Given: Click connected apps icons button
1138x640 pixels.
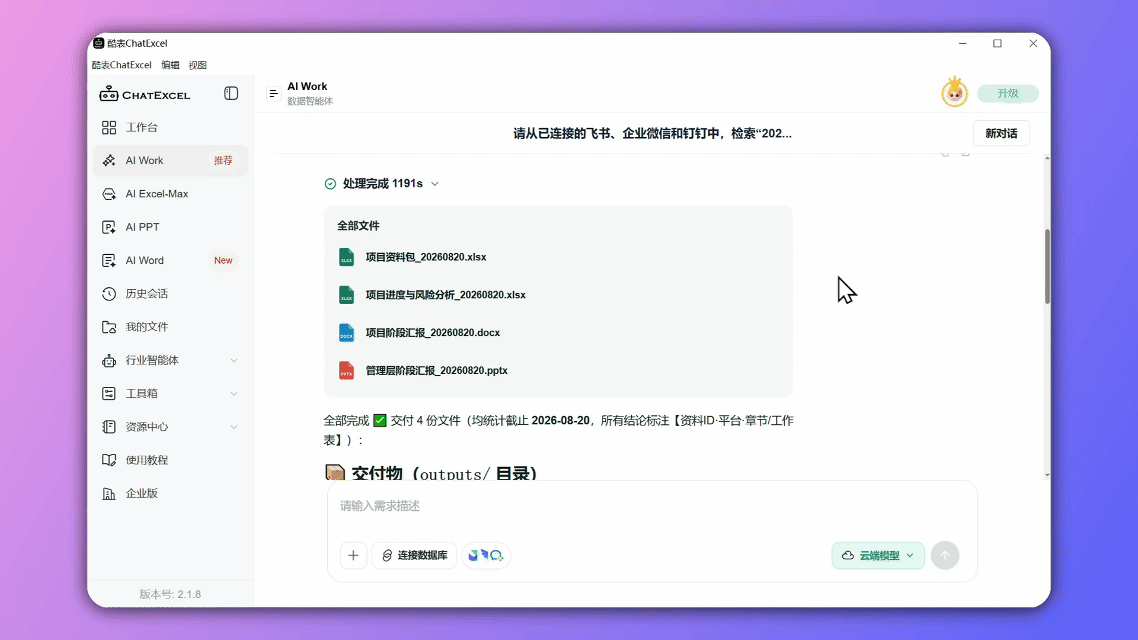Looking at the screenshot, I should [486, 556].
